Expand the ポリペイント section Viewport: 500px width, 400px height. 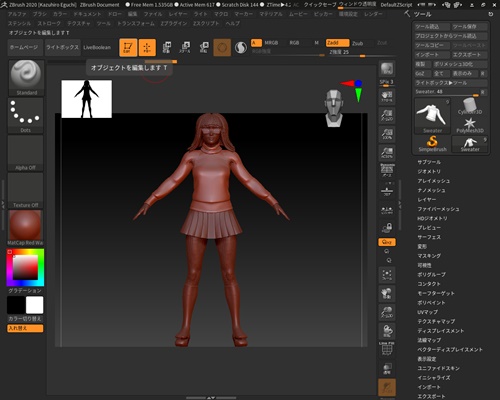[x=431, y=303]
